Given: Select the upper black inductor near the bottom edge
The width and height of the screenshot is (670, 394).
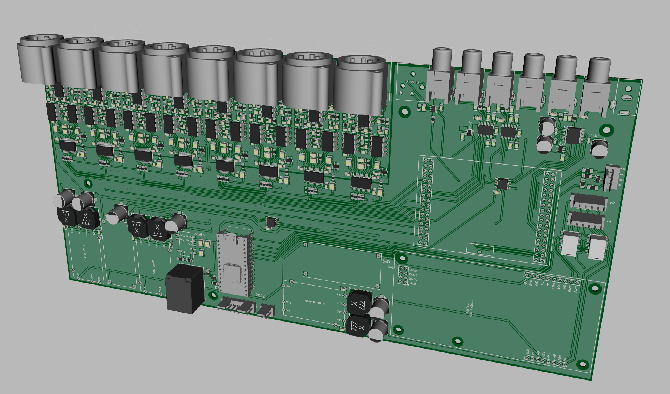Looking at the screenshot, I should coord(359,303).
